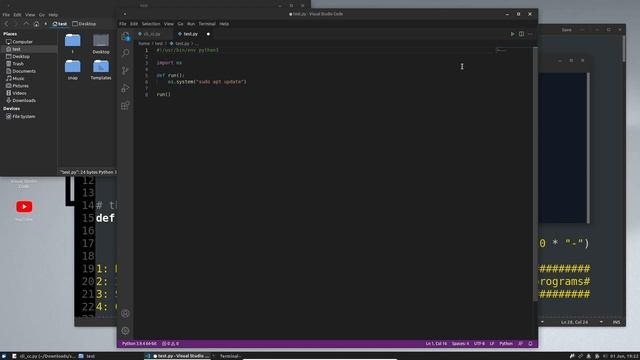Open the snap folder in file manager
This screenshot has width=640, height=360.
[x=73, y=69]
